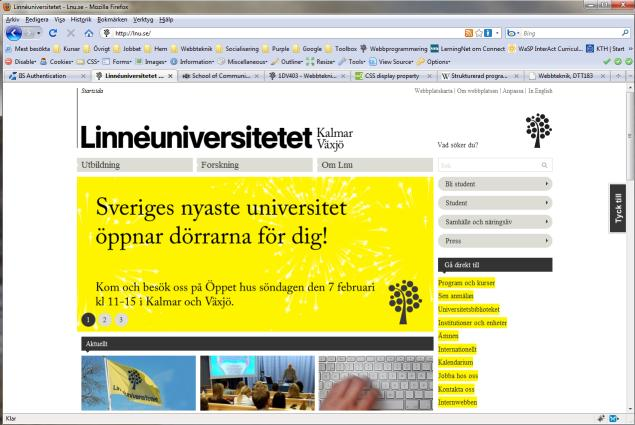Viewport: 635px width, 425px height.
Task: Open the Forms dropdown menu
Action: pyautogui.click(x=117, y=62)
